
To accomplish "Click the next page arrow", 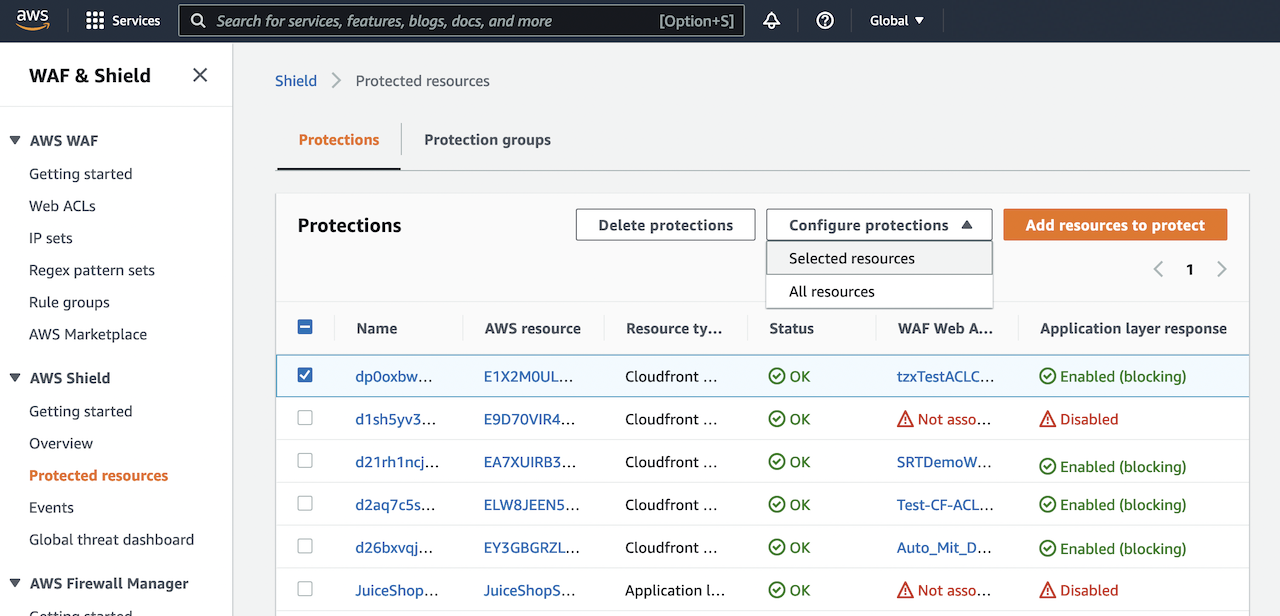I will (1221, 269).
